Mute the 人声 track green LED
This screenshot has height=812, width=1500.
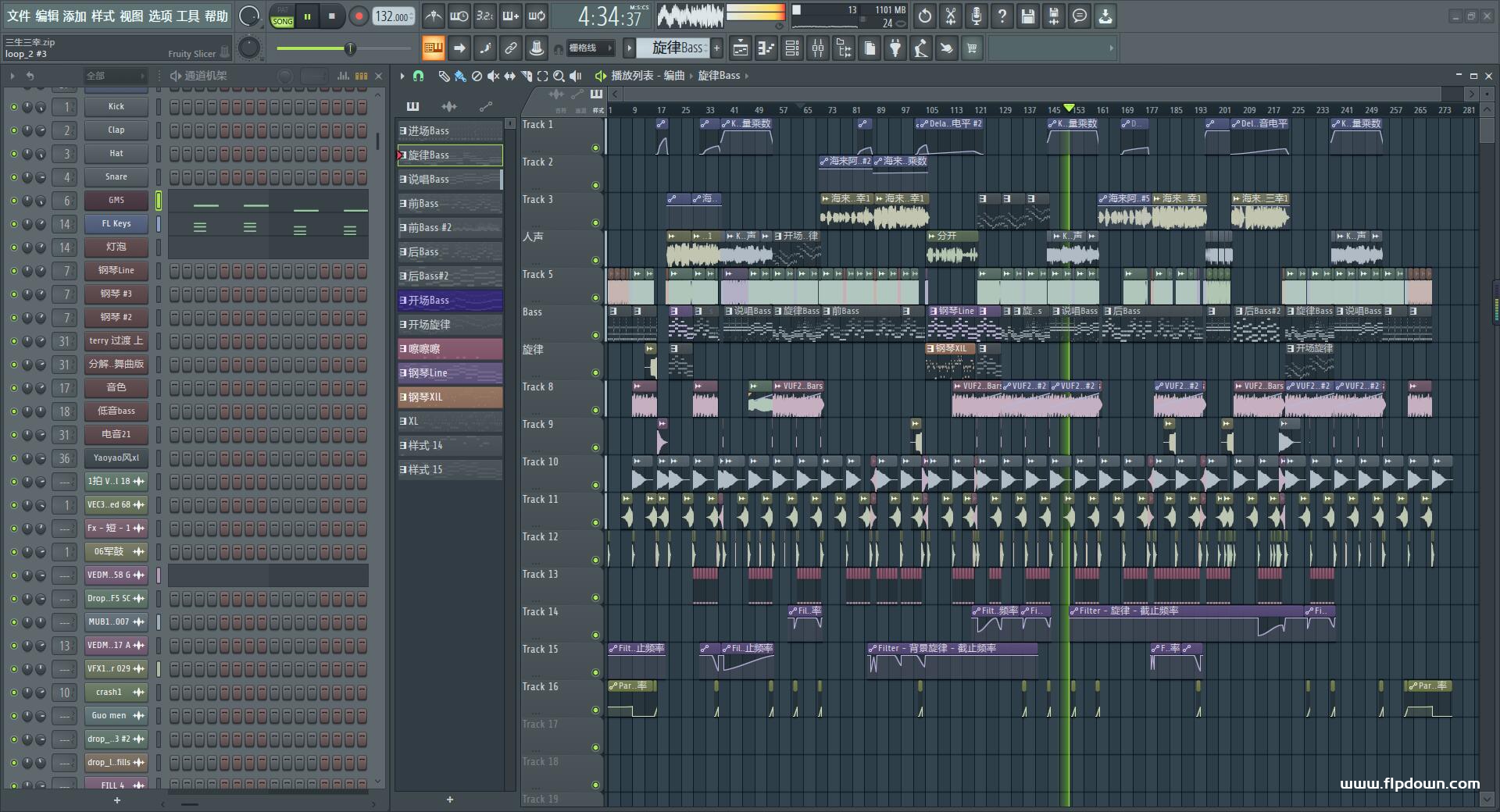595,260
